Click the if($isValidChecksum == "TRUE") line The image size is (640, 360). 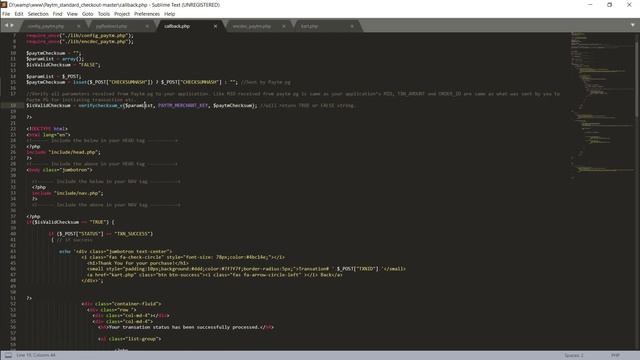coord(70,222)
